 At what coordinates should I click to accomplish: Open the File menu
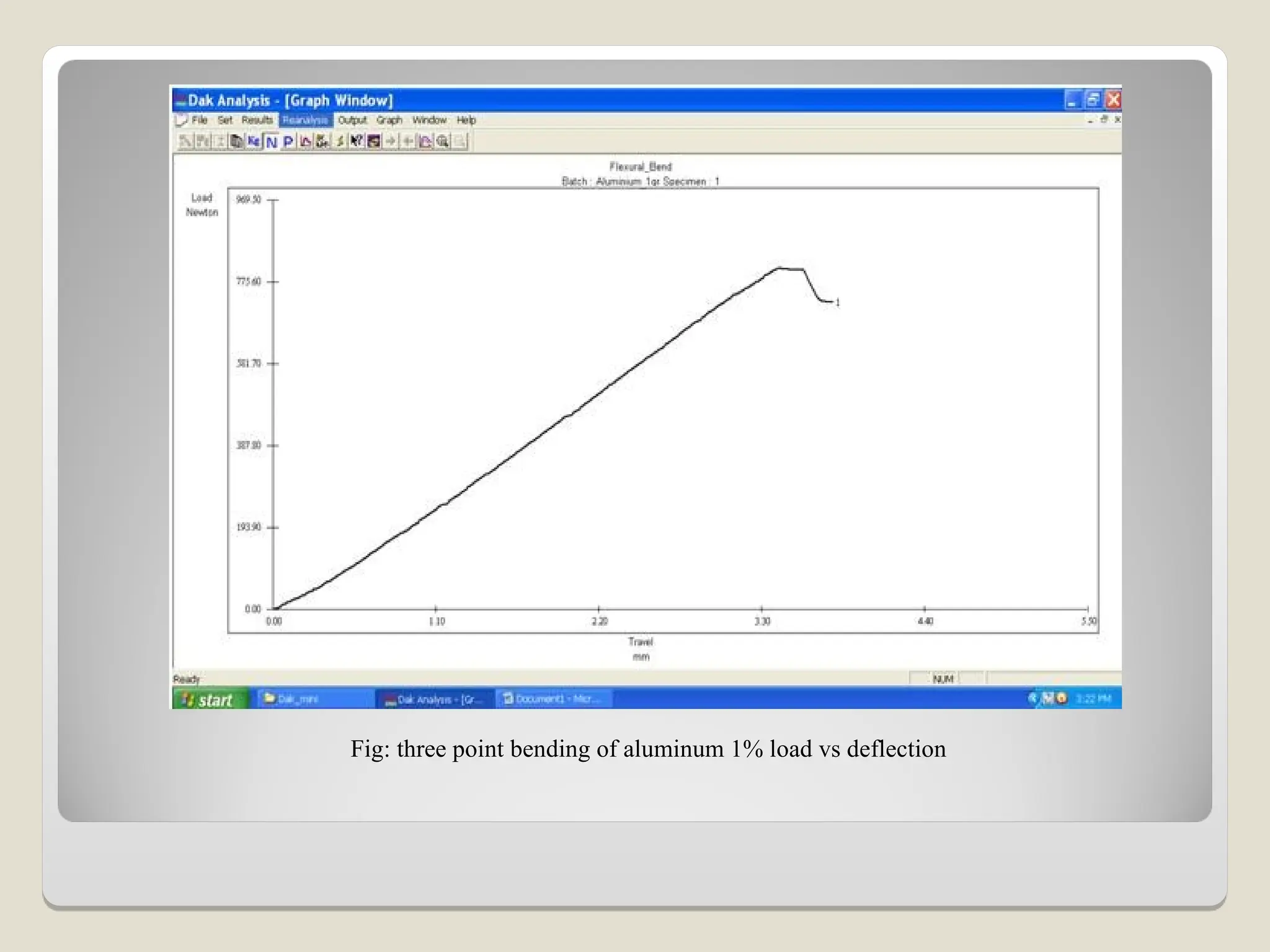point(200,120)
